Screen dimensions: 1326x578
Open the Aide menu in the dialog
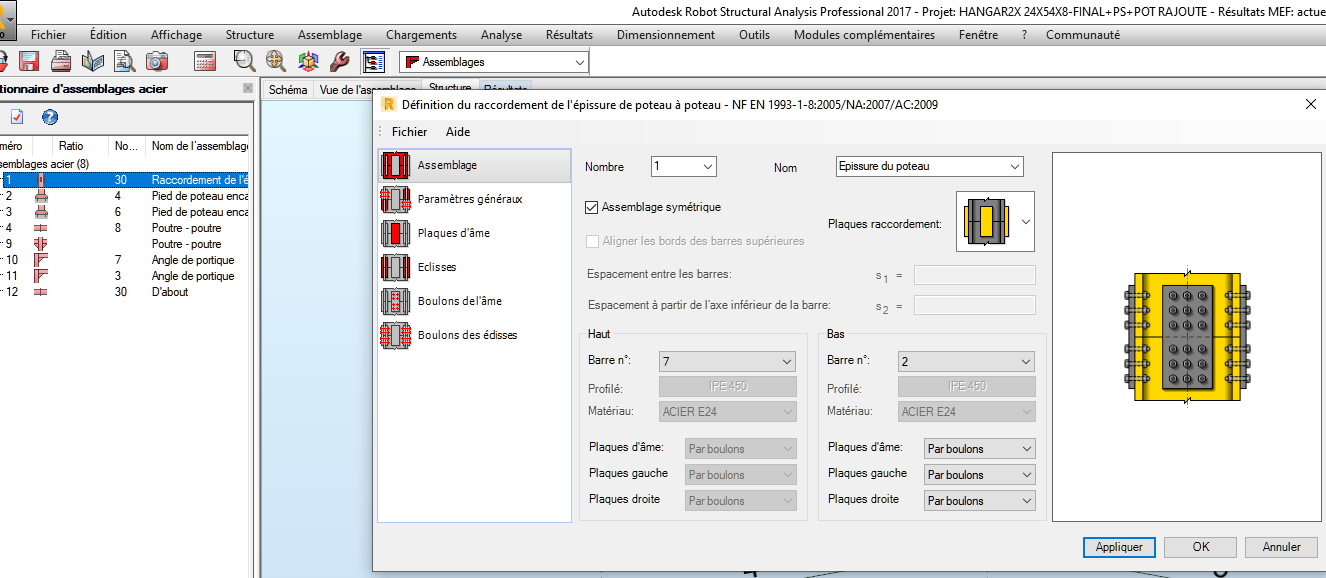[458, 132]
